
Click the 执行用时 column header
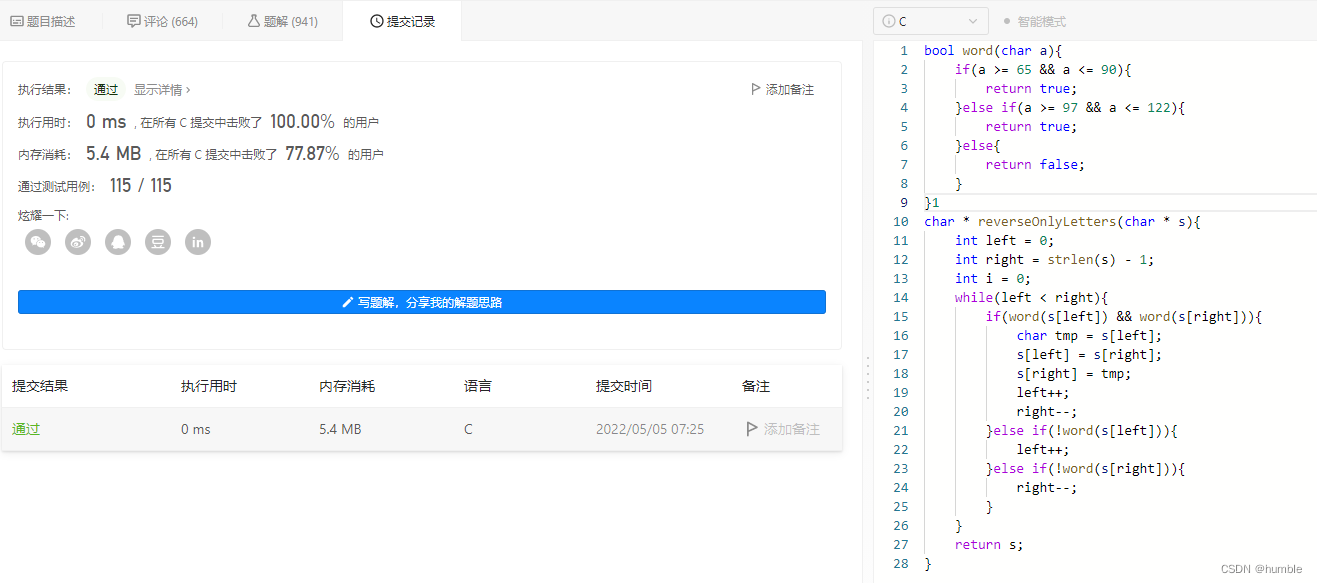click(x=209, y=386)
